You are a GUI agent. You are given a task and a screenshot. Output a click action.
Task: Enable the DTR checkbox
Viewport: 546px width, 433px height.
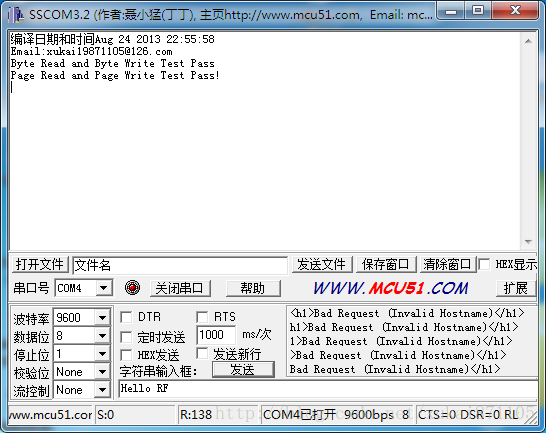tap(126, 317)
